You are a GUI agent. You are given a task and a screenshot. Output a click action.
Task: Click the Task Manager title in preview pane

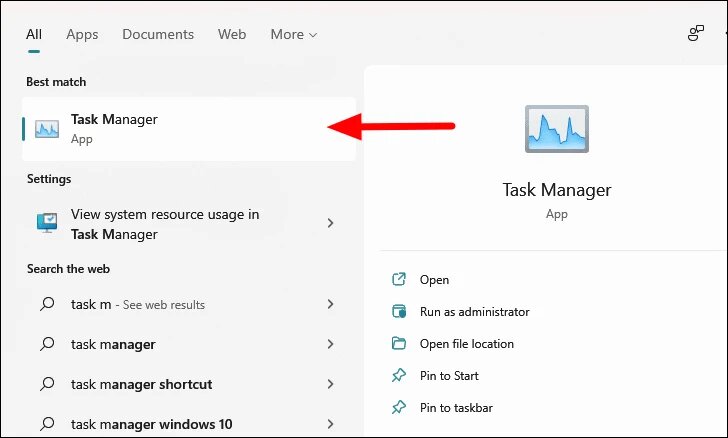[557, 190]
